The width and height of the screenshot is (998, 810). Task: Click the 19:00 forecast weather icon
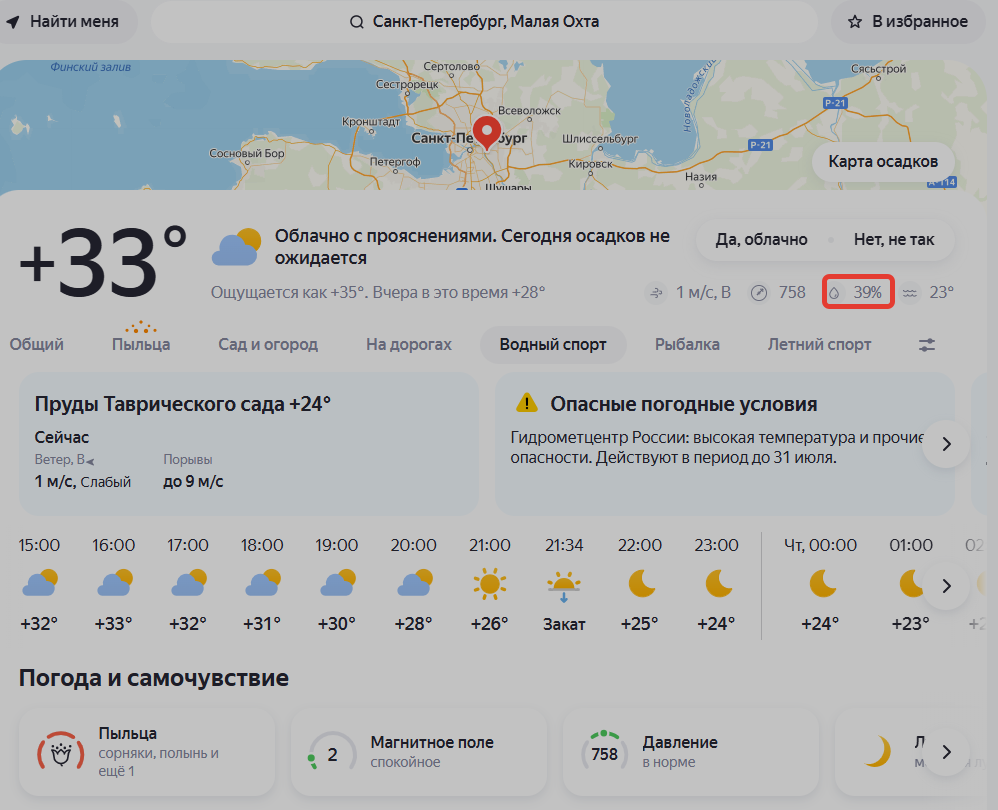tap(337, 583)
